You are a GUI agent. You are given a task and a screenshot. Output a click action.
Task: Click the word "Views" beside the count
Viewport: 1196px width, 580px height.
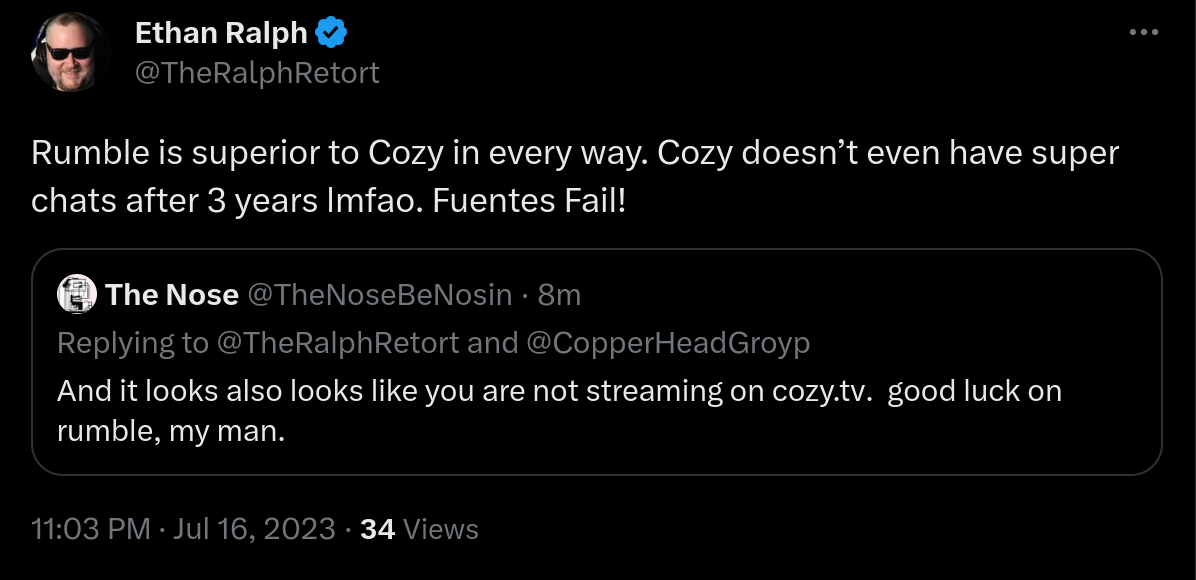441,529
